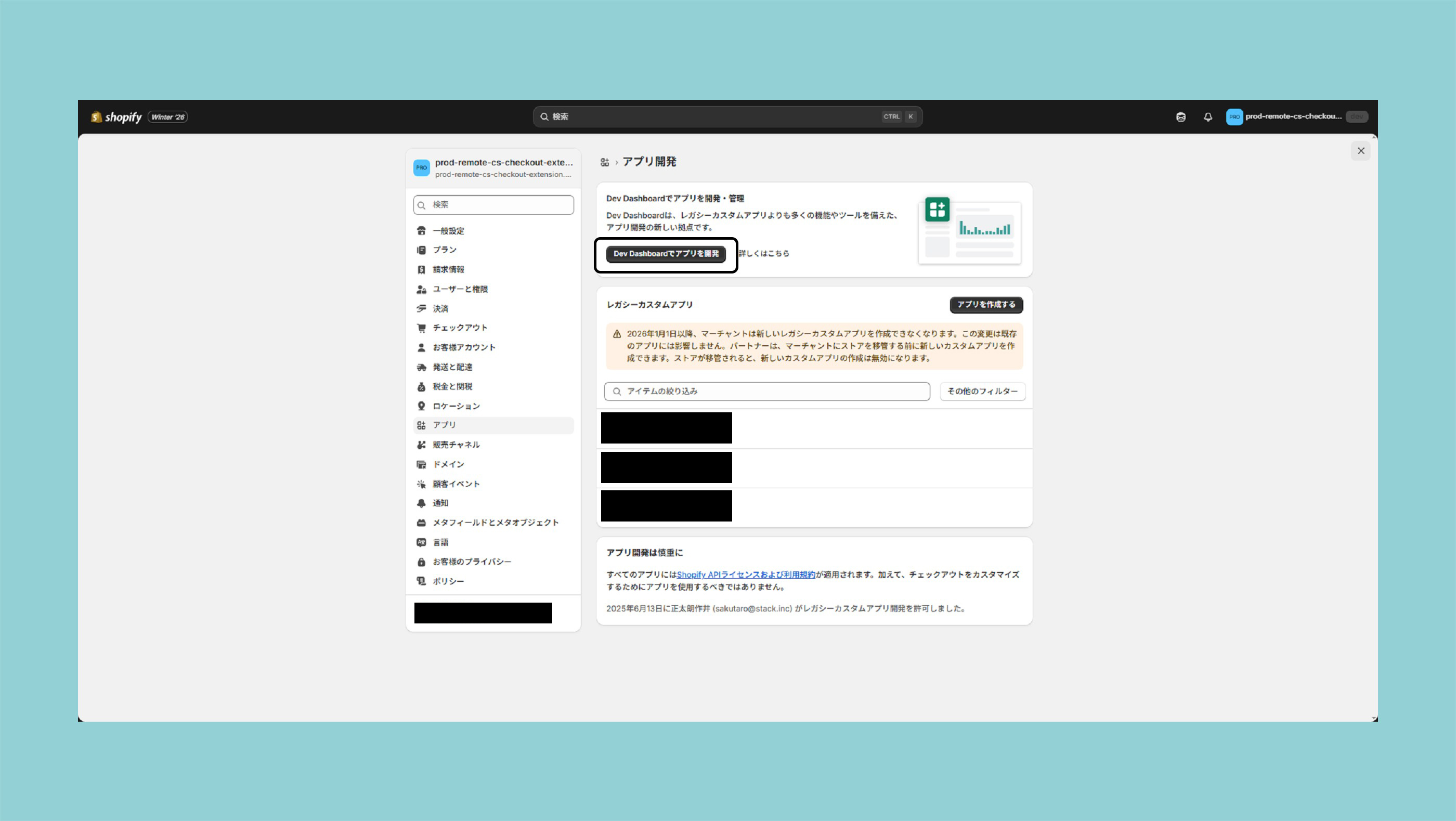Open the その他のフィルター filter dropdown

click(x=982, y=391)
